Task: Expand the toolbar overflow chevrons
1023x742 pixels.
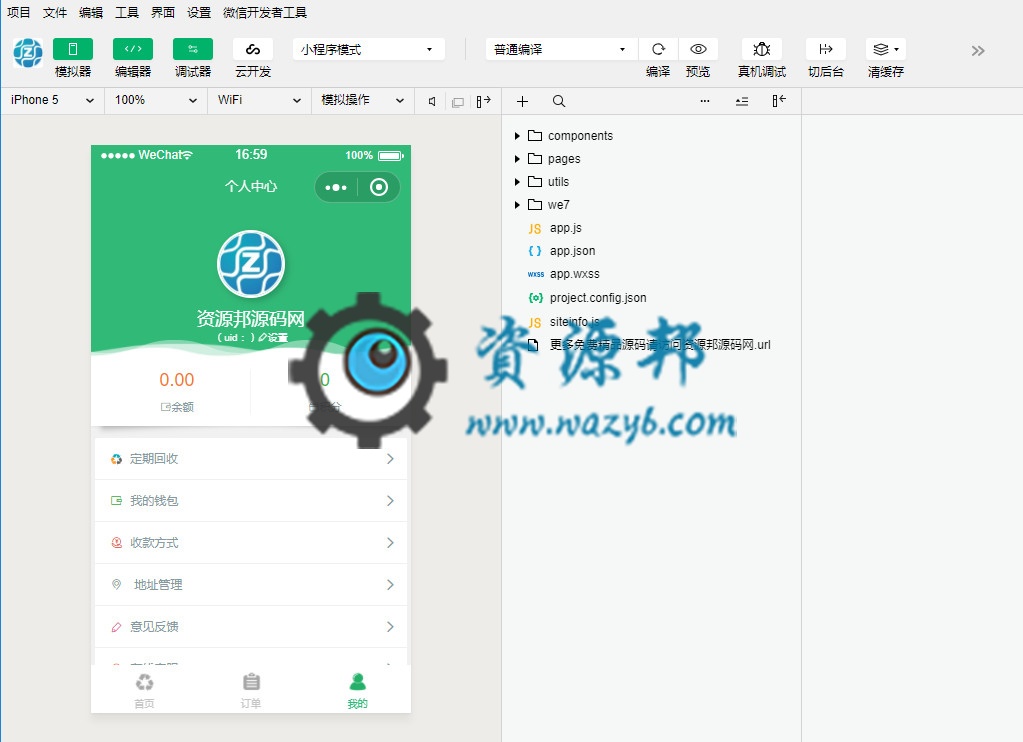Action: [977, 51]
